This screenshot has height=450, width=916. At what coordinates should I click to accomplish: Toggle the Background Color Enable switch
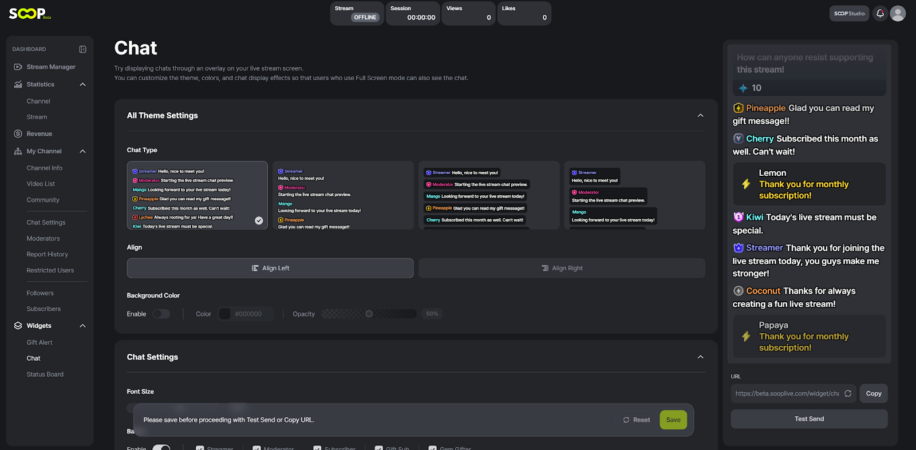[161, 314]
